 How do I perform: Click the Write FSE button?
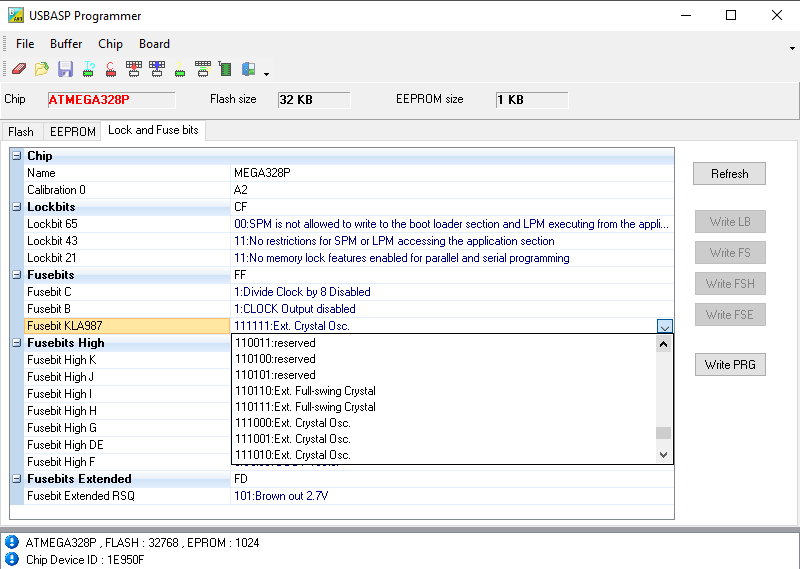click(x=730, y=315)
